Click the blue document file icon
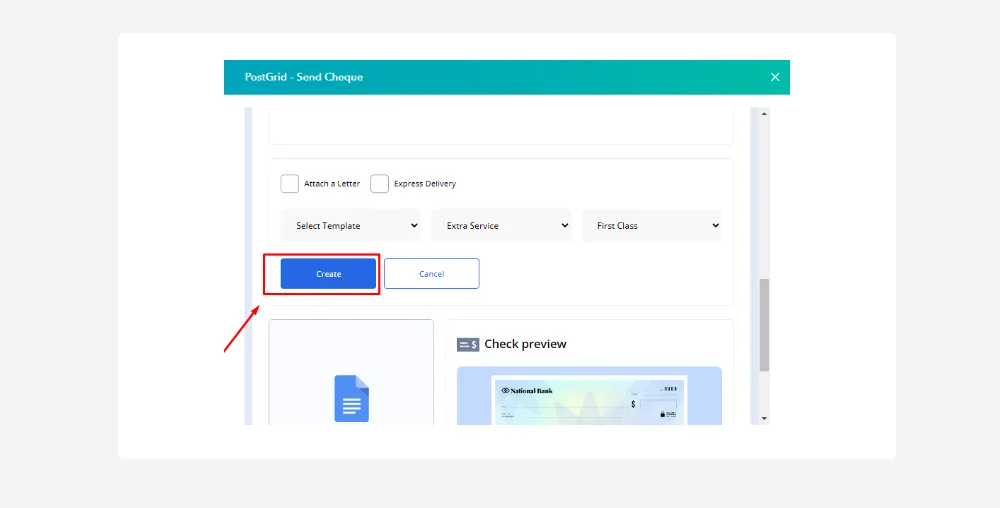This screenshot has height=508, width=1000. 351,398
